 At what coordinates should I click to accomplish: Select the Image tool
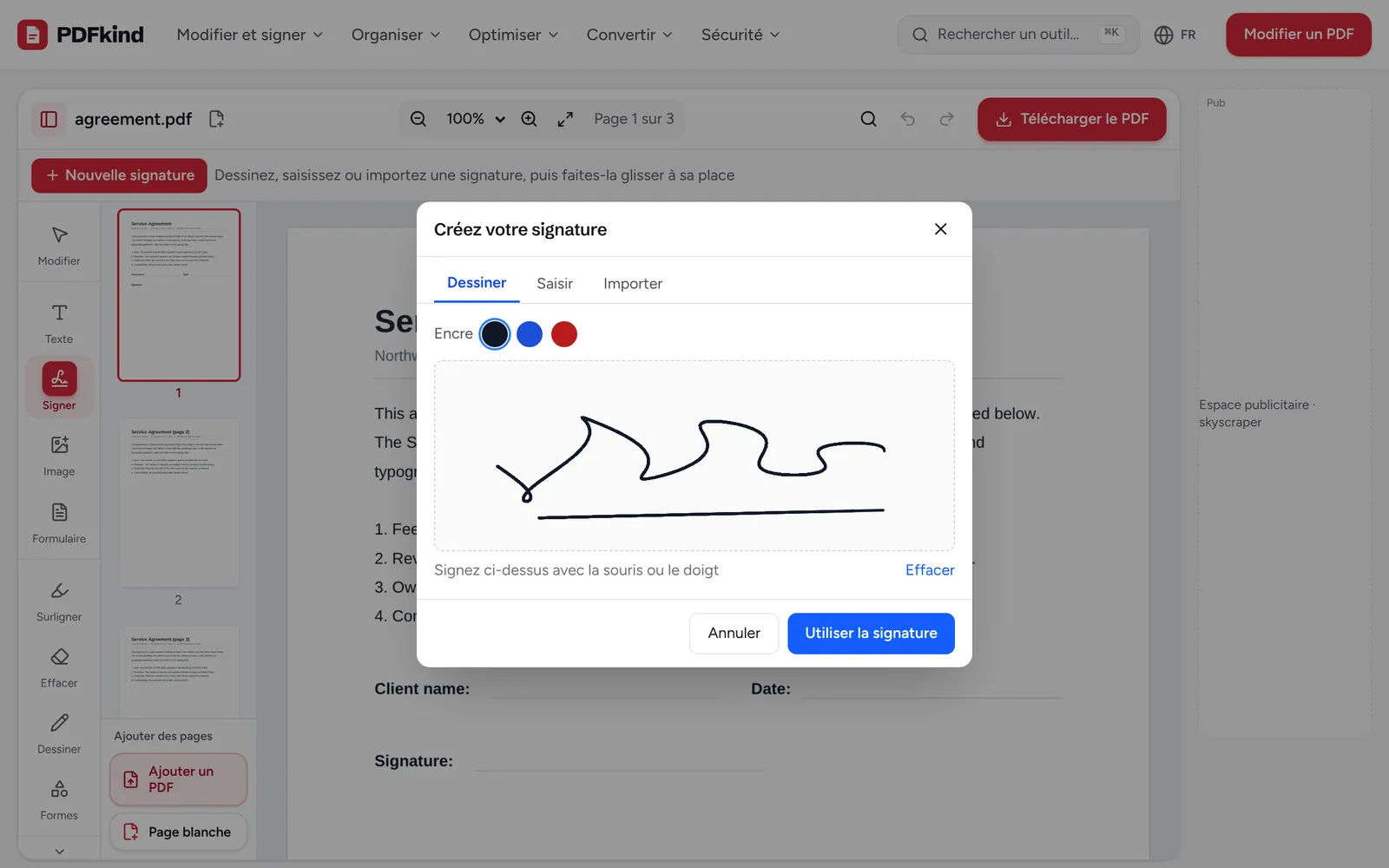(x=59, y=457)
